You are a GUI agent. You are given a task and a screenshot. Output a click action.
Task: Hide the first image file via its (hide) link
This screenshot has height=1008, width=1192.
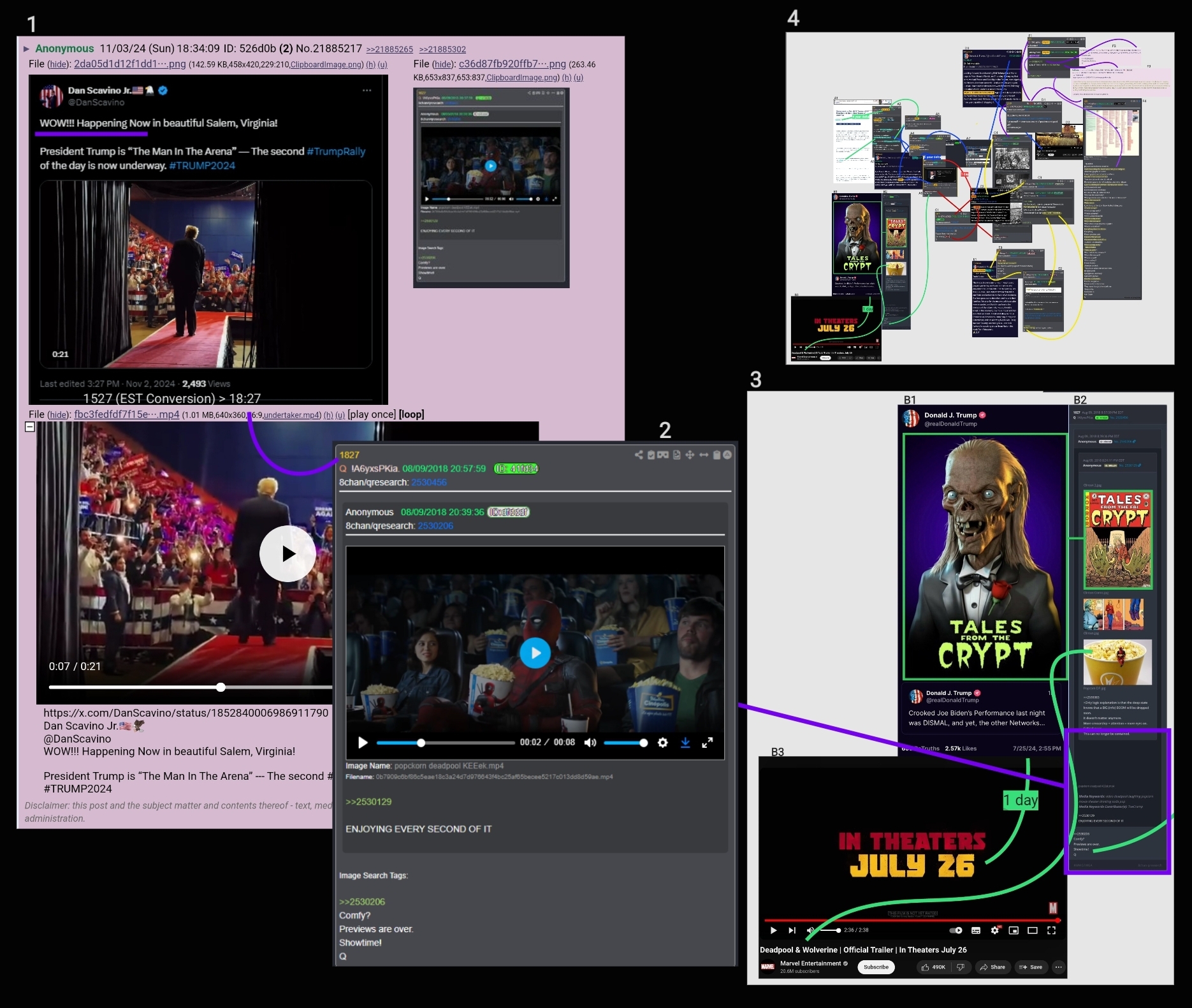pos(58,64)
